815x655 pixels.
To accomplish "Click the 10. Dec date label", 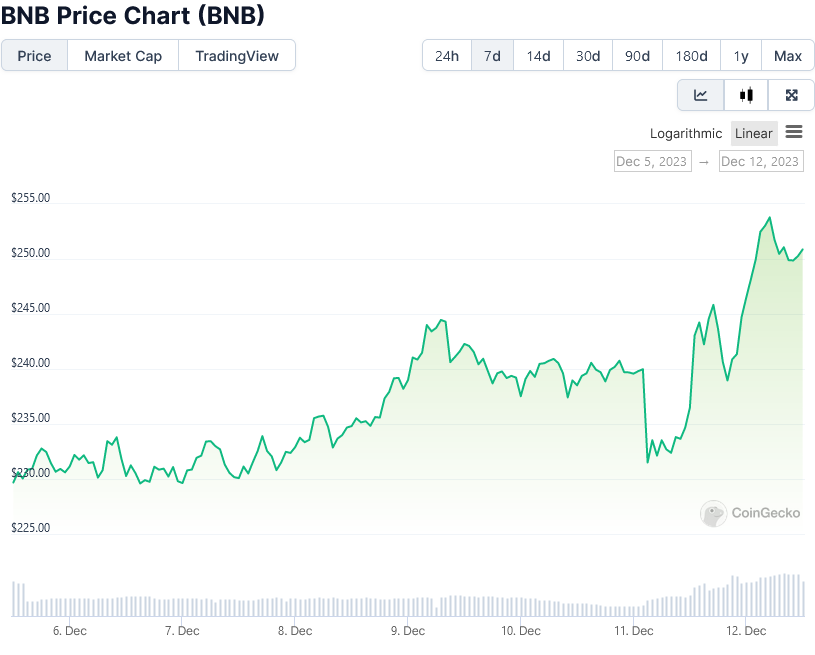I will click(520, 631).
